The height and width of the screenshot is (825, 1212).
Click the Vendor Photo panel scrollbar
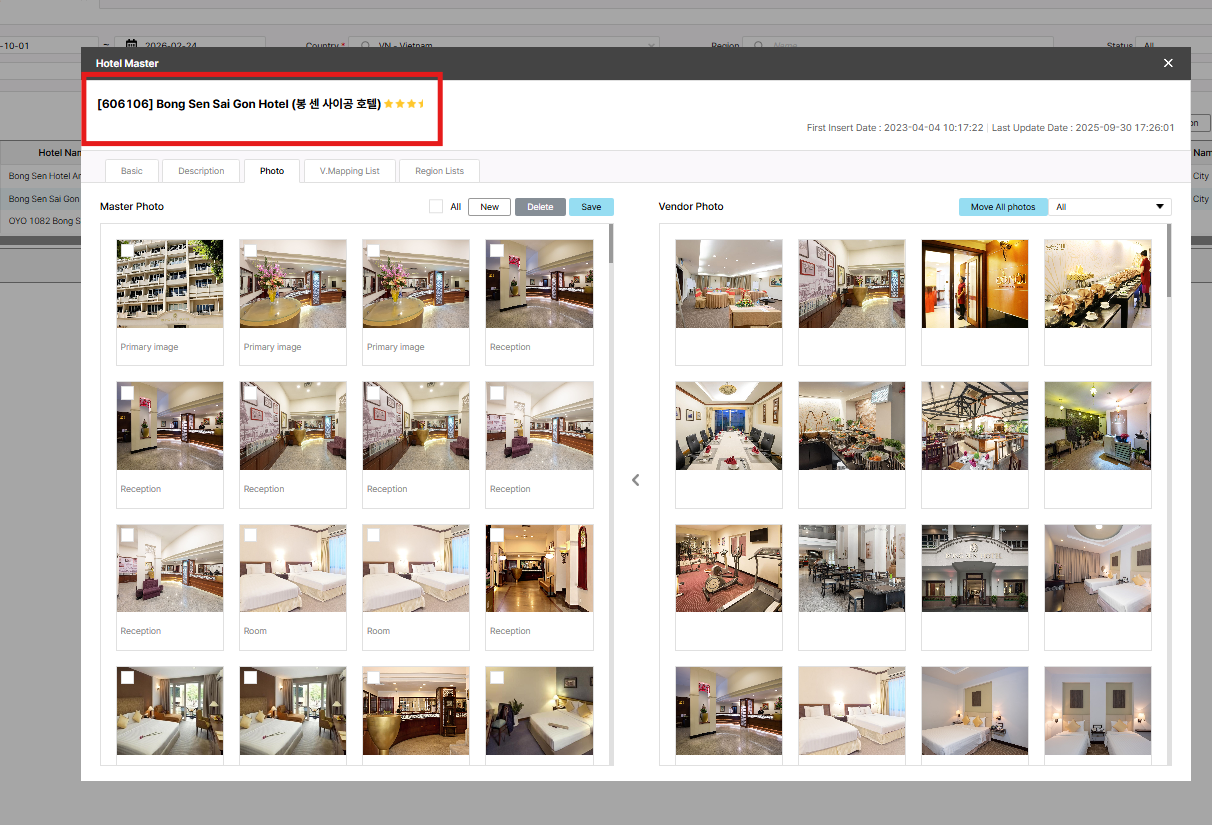click(1168, 260)
